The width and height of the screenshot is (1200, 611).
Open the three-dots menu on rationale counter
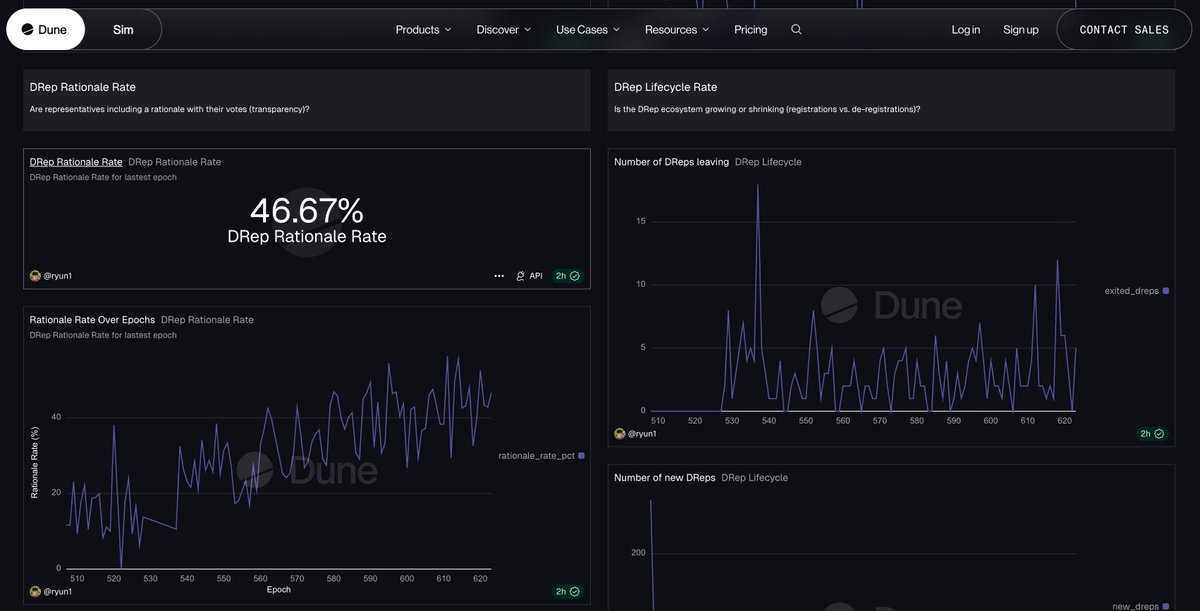point(499,276)
